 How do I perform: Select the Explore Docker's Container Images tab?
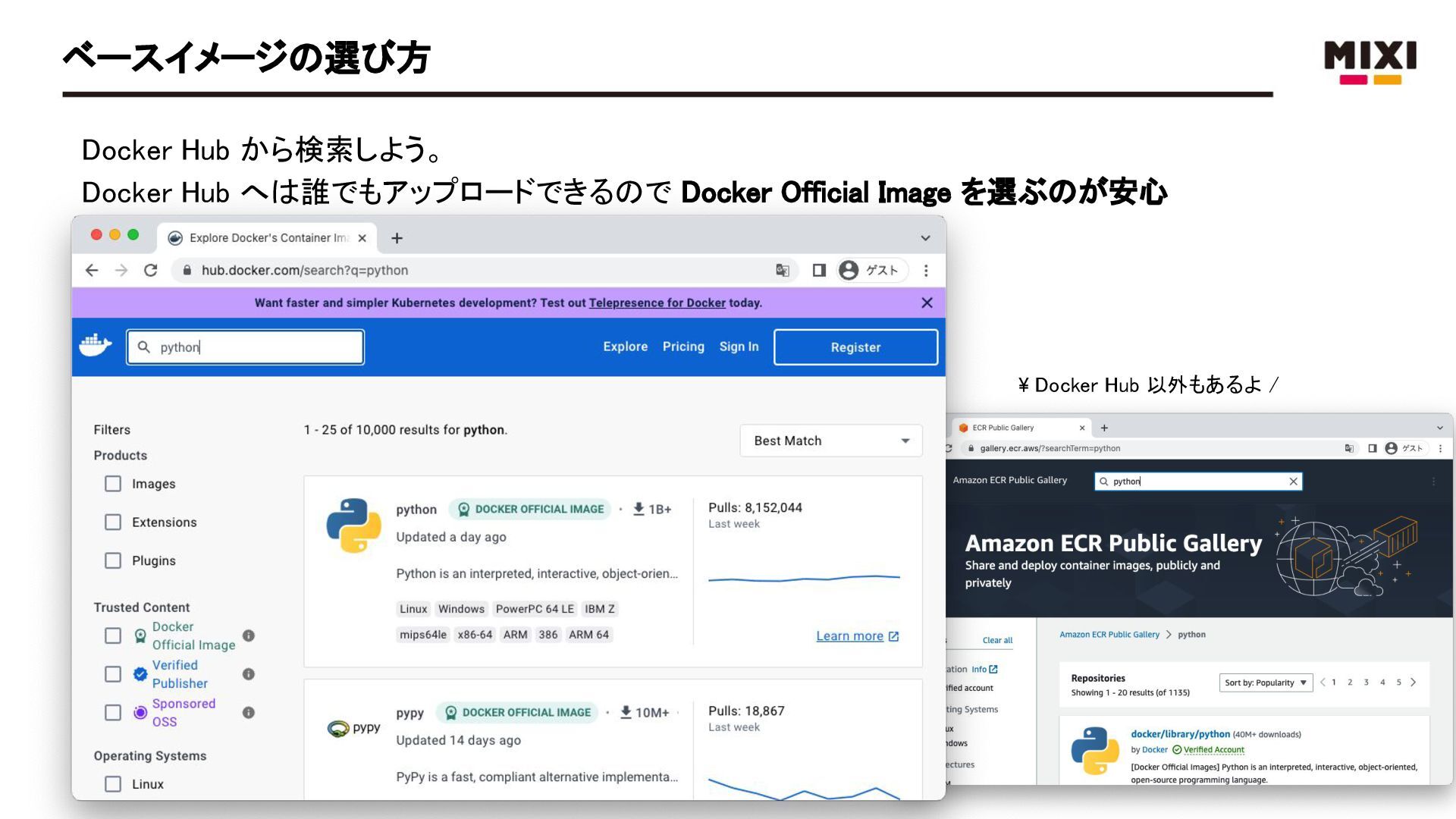point(268,238)
